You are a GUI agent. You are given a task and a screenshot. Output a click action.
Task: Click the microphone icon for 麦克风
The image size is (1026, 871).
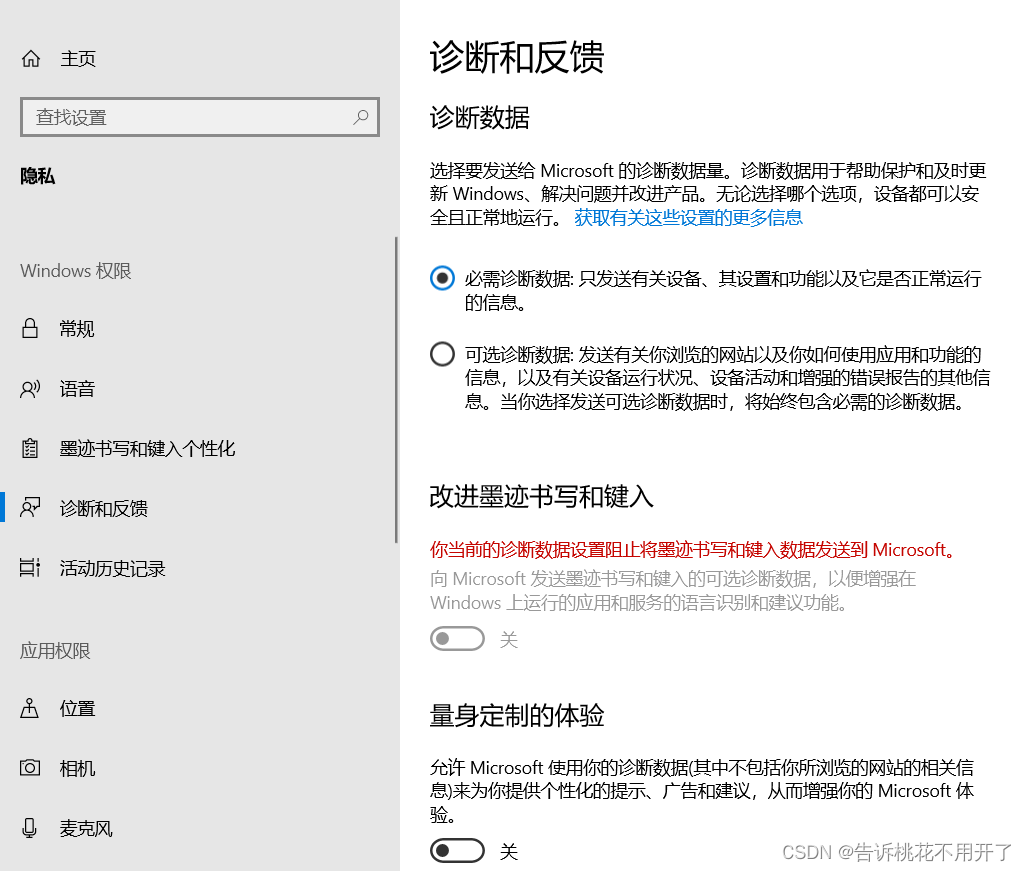click(29, 828)
